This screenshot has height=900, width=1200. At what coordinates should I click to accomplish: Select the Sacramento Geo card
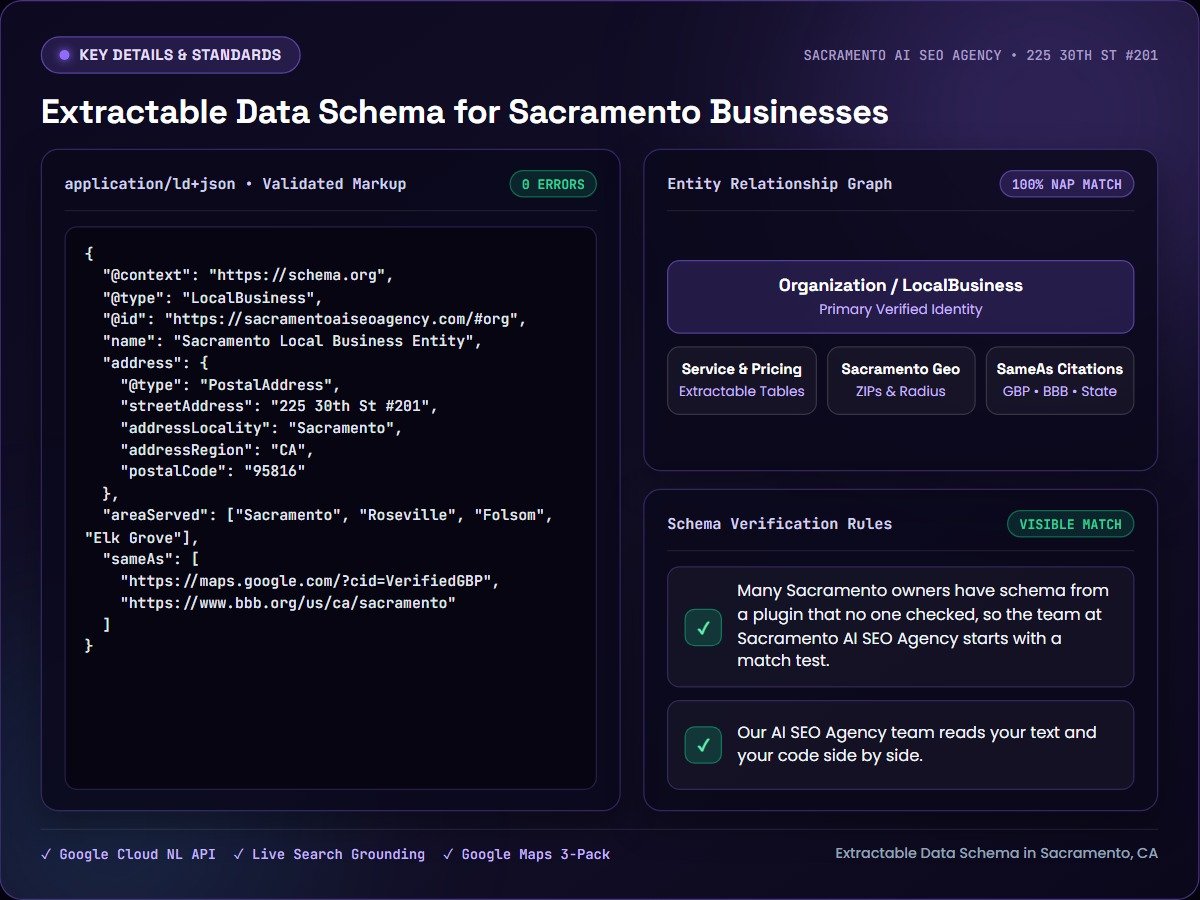[900, 380]
